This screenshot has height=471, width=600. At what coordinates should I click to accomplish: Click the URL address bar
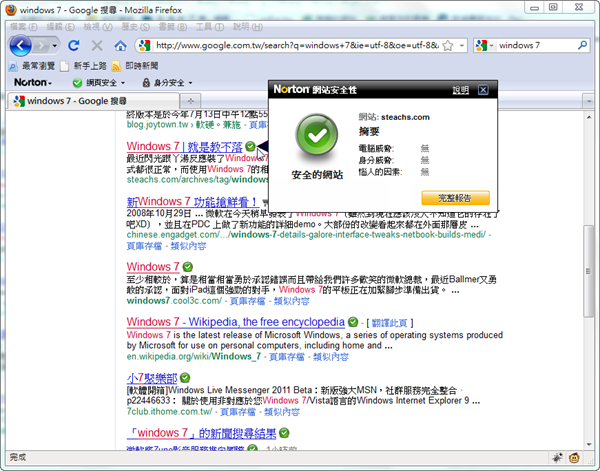[x=300, y=46]
